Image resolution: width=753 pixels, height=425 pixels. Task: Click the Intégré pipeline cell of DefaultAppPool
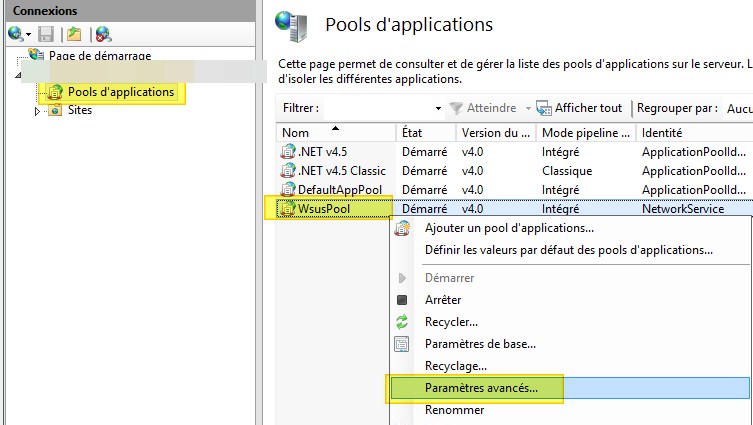click(x=560, y=190)
